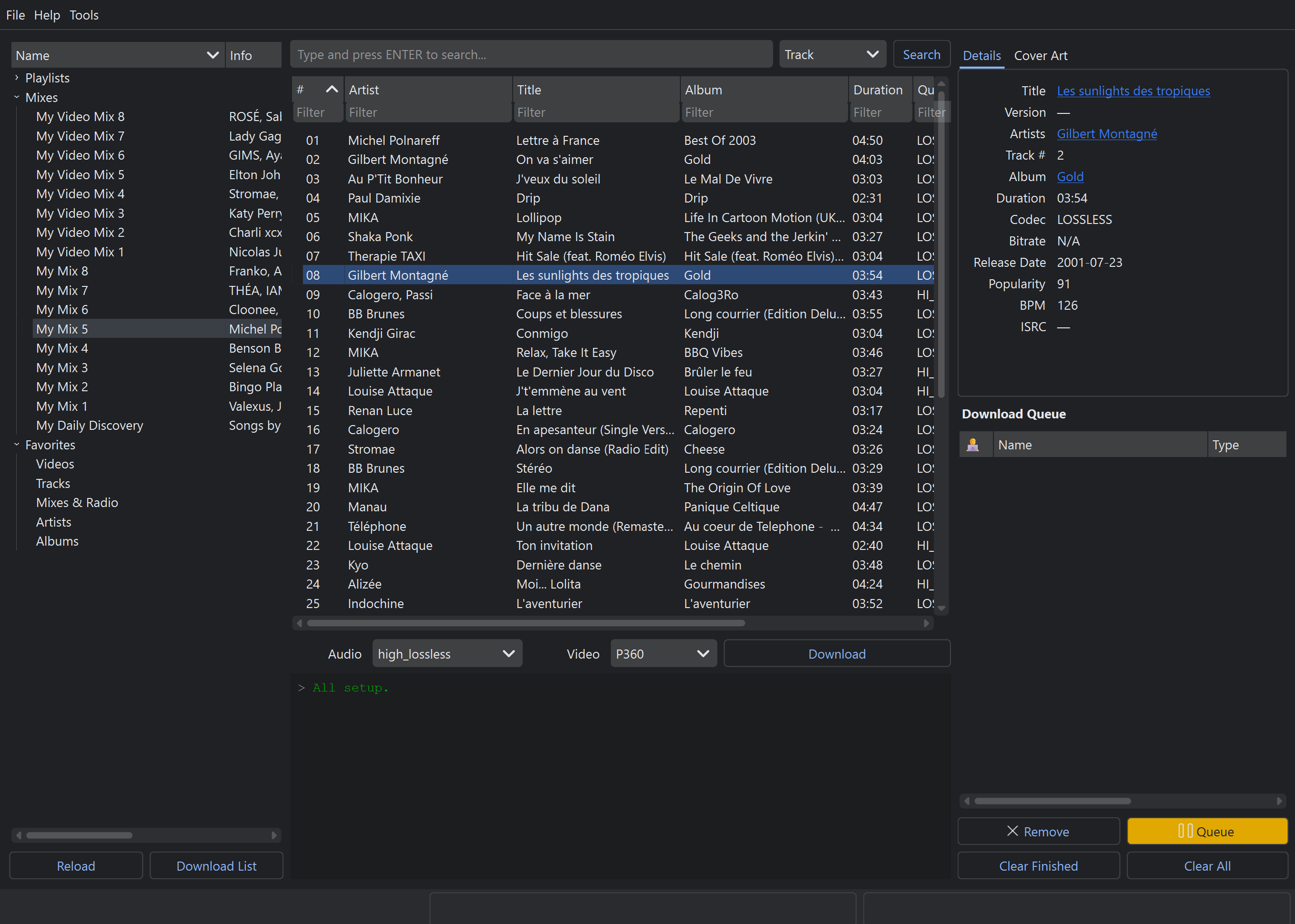This screenshot has height=924, width=1295.
Task: Select My Mix 4 in the tree
Action: coord(62,348)
